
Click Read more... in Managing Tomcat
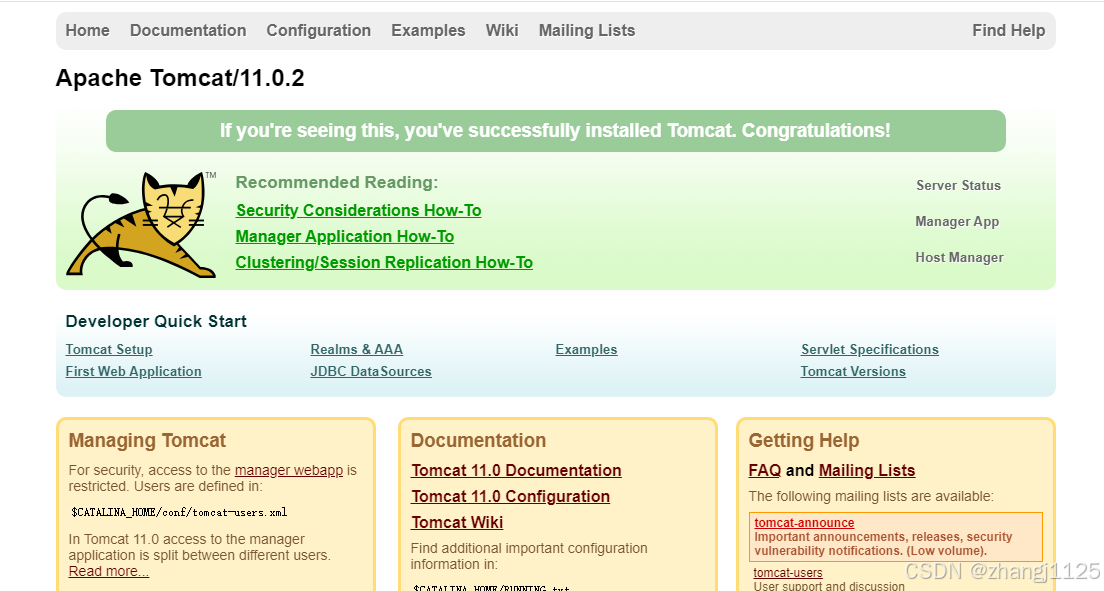(108, 571)
